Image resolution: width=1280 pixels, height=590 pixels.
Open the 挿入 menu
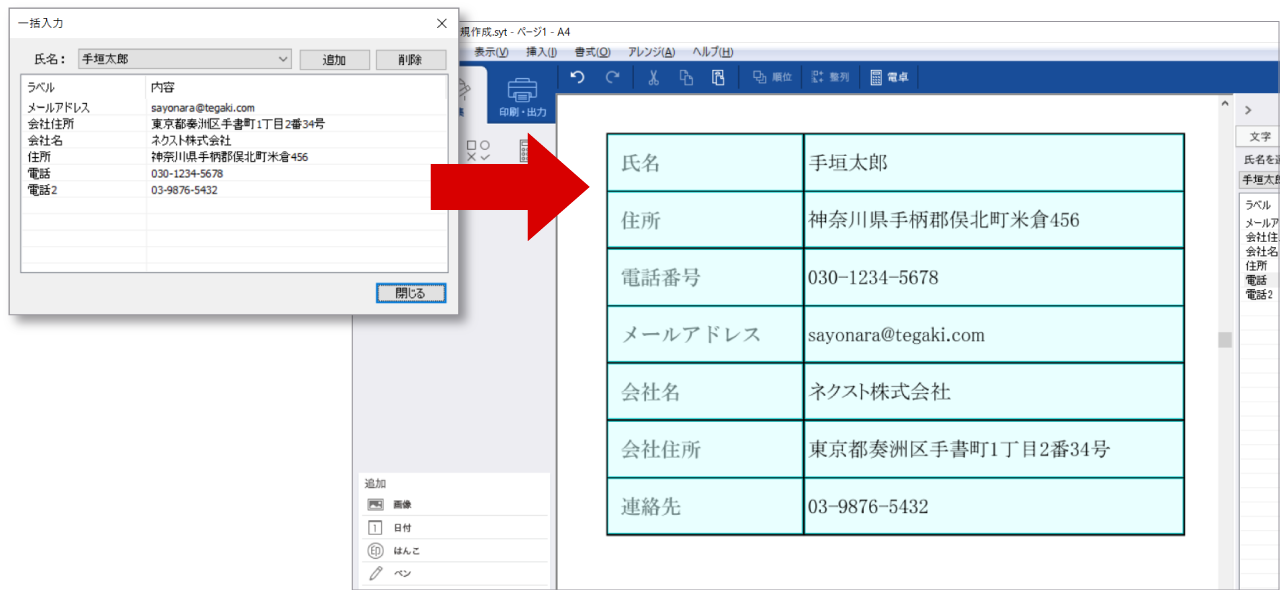(541, 52)
